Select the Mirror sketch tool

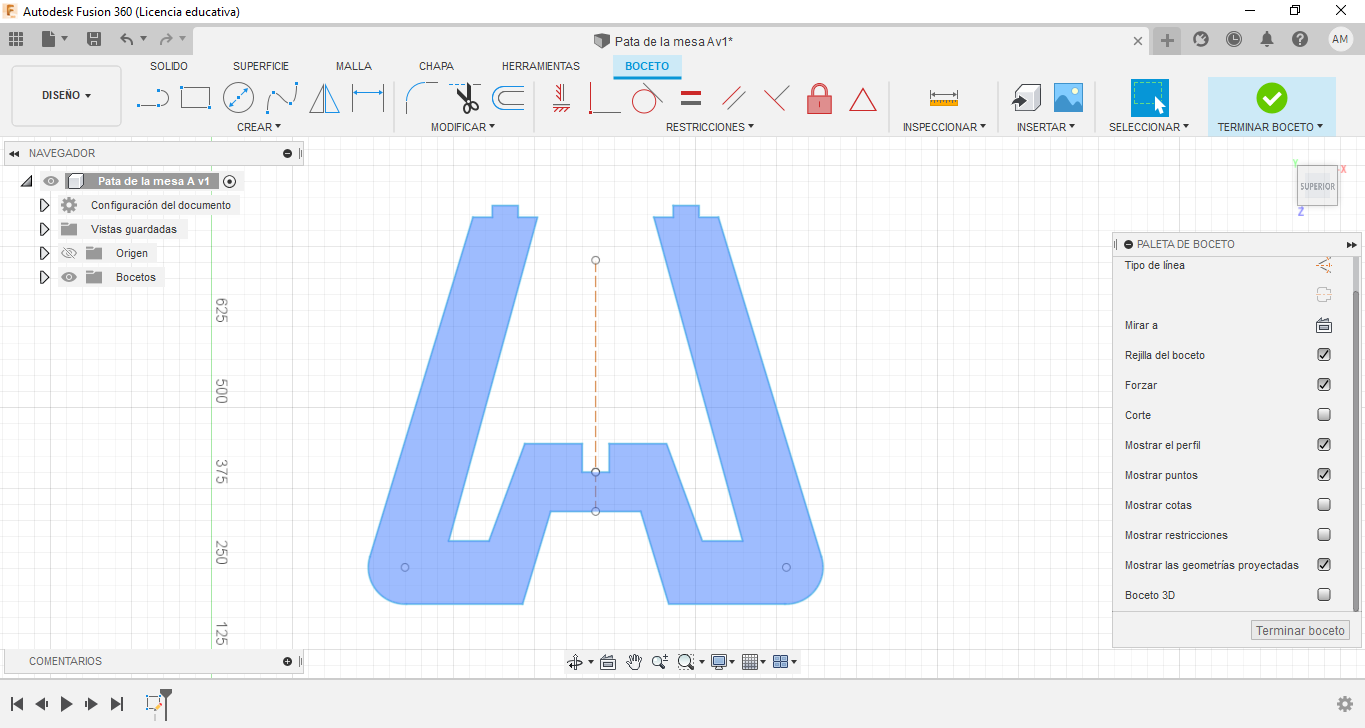(324, 98)
